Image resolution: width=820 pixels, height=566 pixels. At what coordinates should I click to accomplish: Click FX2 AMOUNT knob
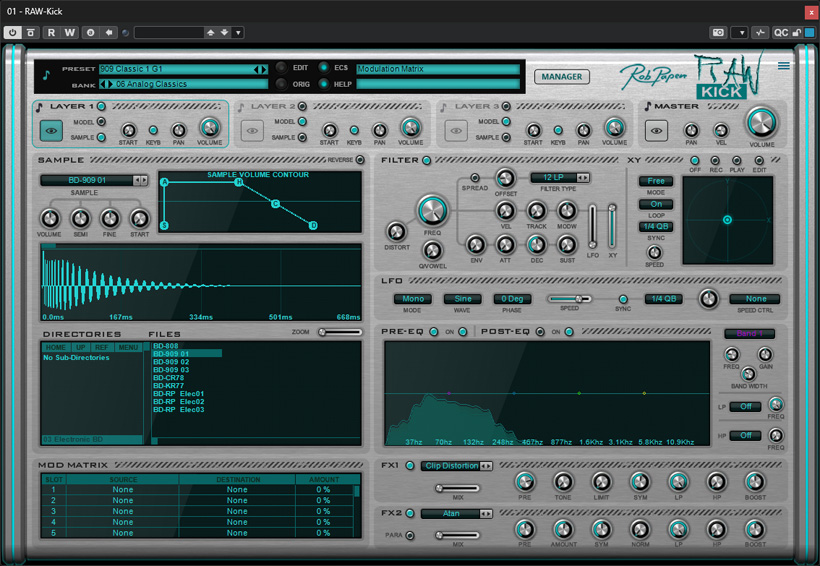563,529
